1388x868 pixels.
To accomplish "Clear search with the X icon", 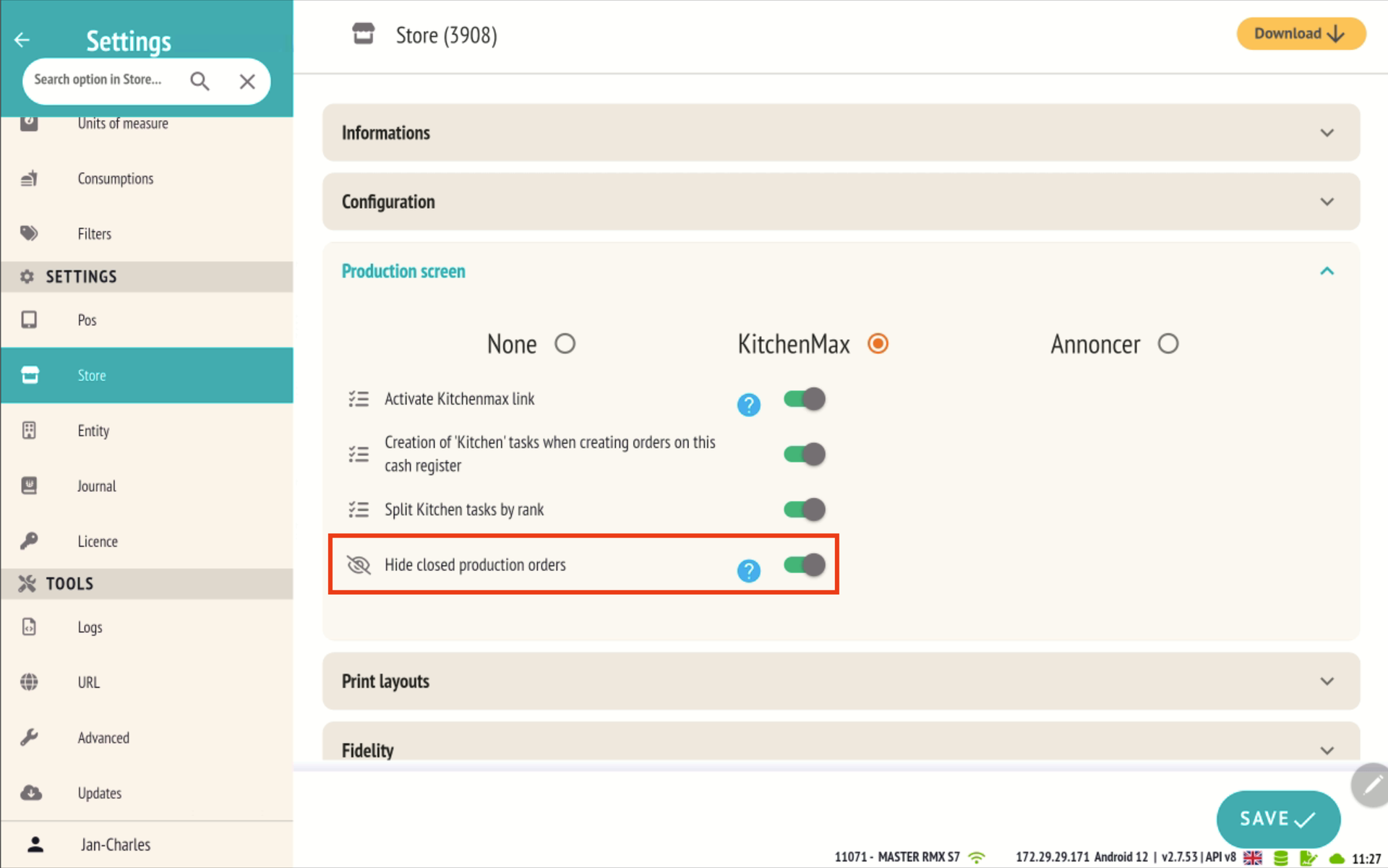I will tap(247, 81).
